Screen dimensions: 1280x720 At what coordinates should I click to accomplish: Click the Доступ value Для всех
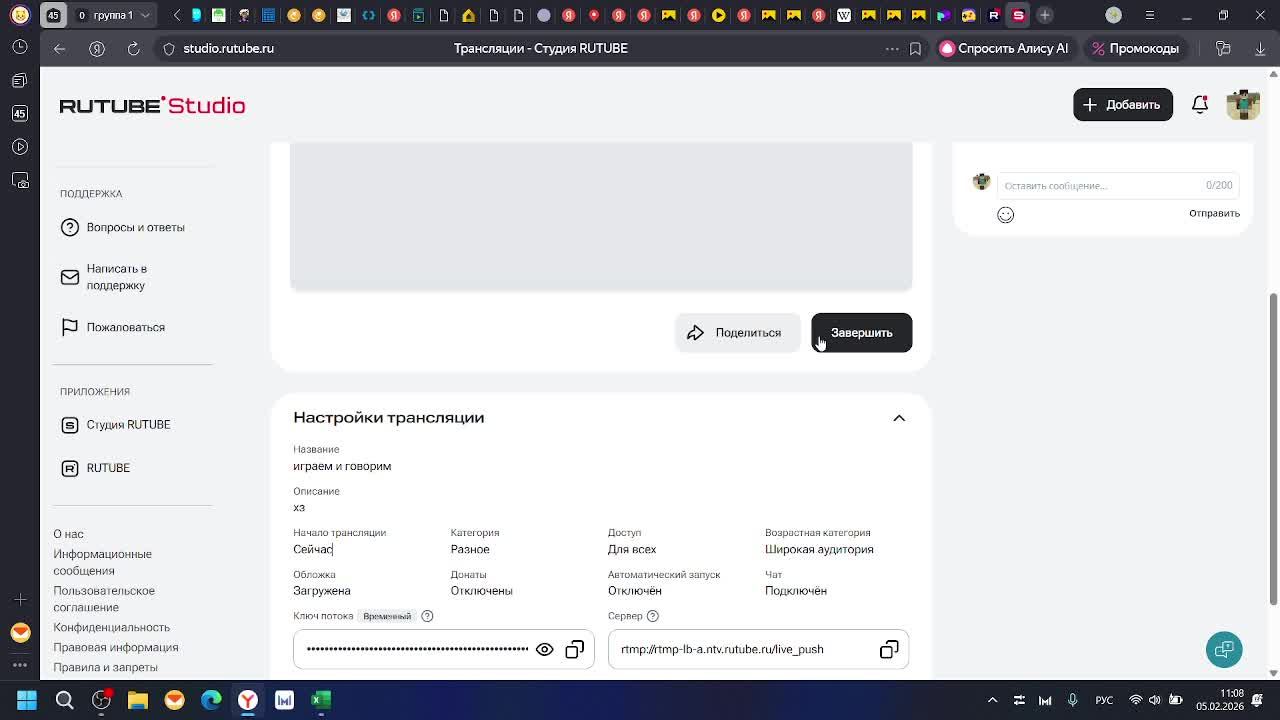[x=632, y=549]
